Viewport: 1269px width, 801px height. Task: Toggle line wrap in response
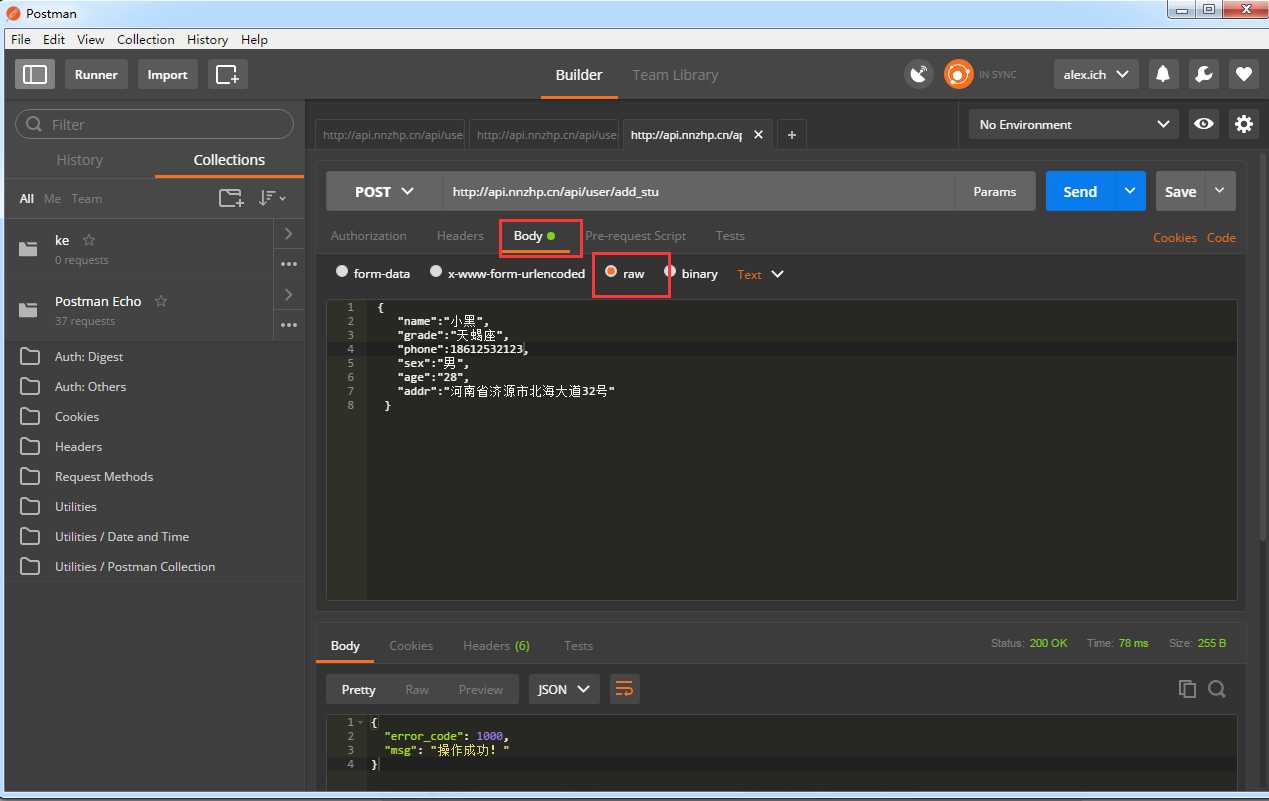624,689
